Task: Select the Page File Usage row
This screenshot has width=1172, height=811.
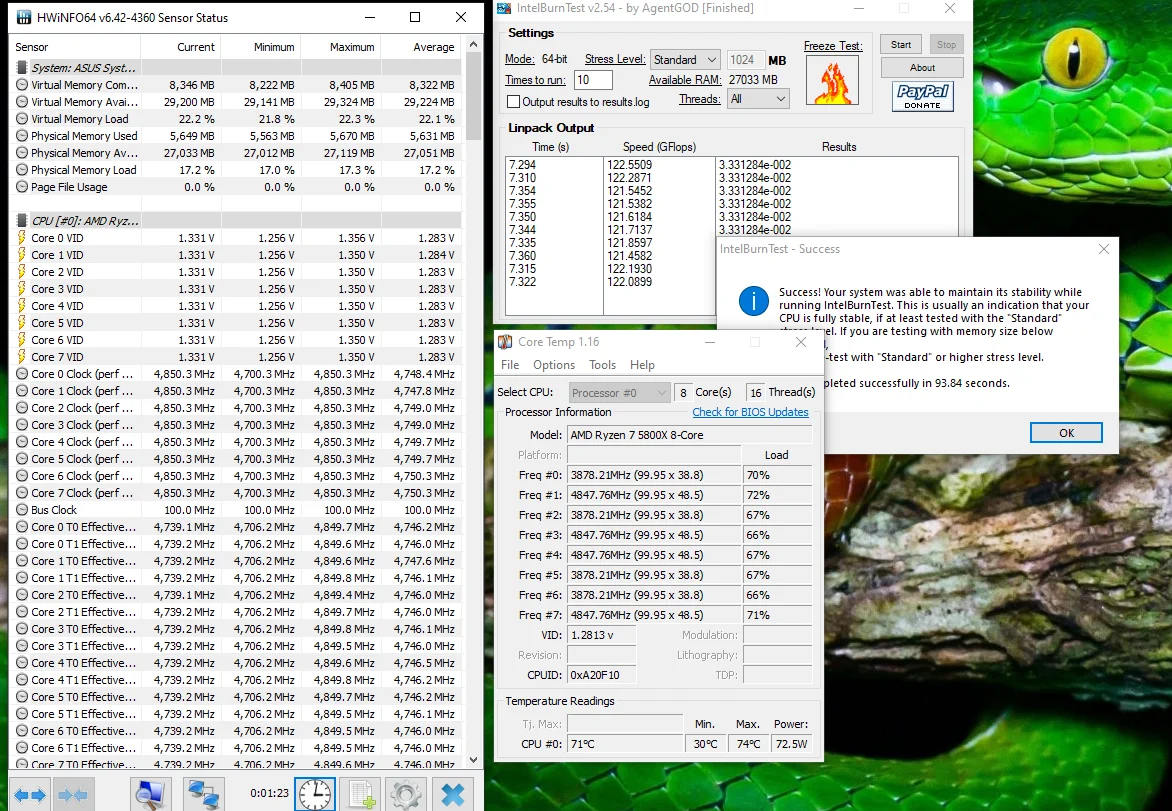Action: 236,187
